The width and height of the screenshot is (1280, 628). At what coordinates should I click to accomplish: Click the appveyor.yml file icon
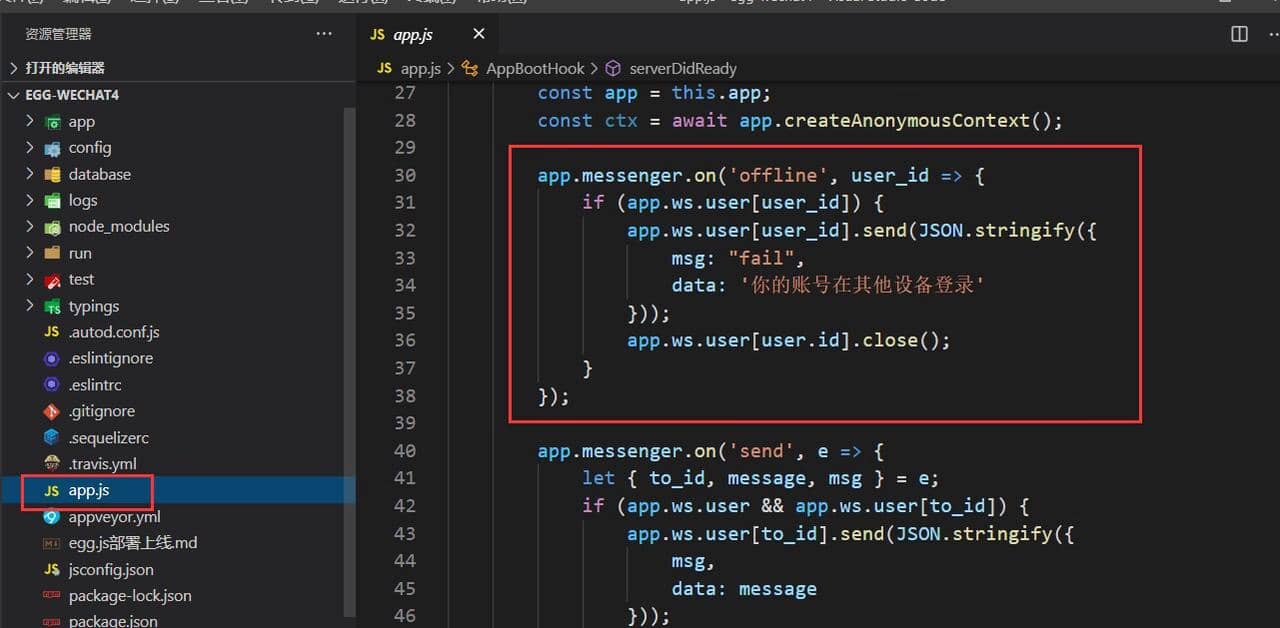(52, 517)
